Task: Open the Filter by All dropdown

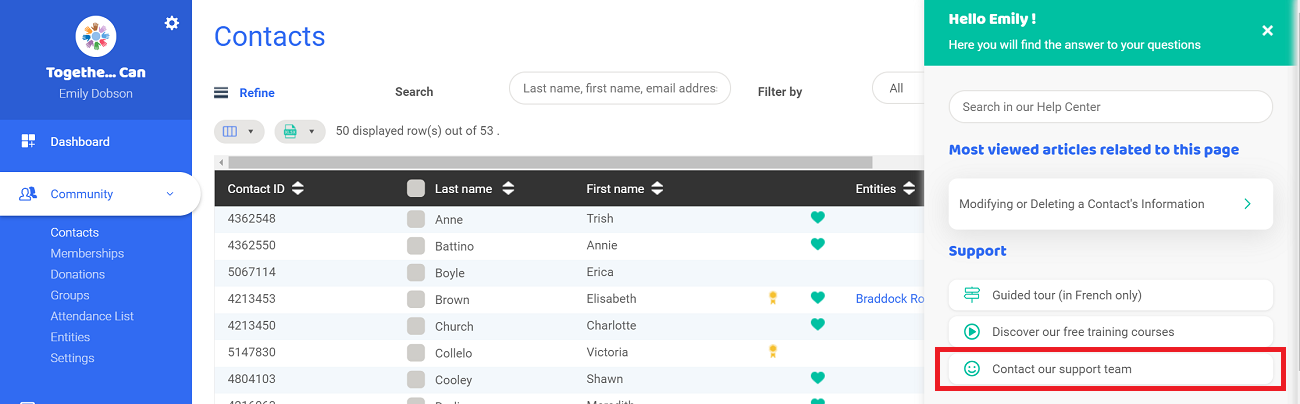Action: pos(897,88)
